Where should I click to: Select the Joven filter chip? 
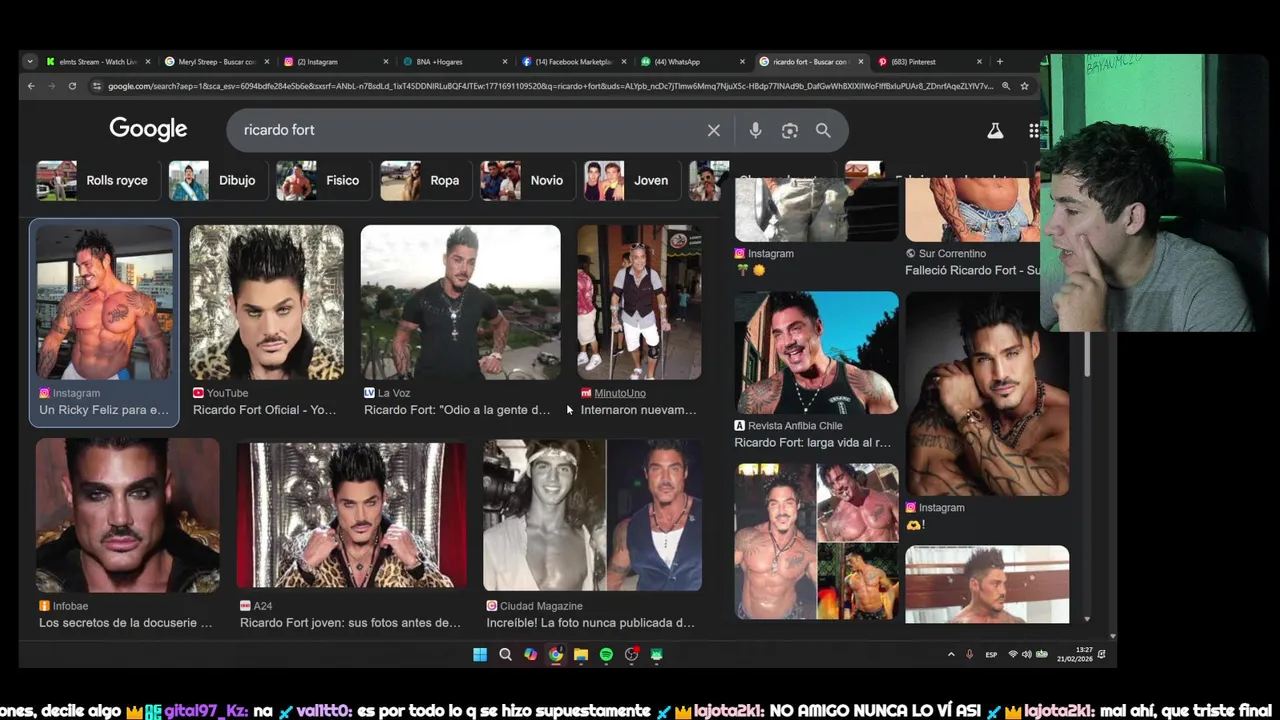pos(630,181)
